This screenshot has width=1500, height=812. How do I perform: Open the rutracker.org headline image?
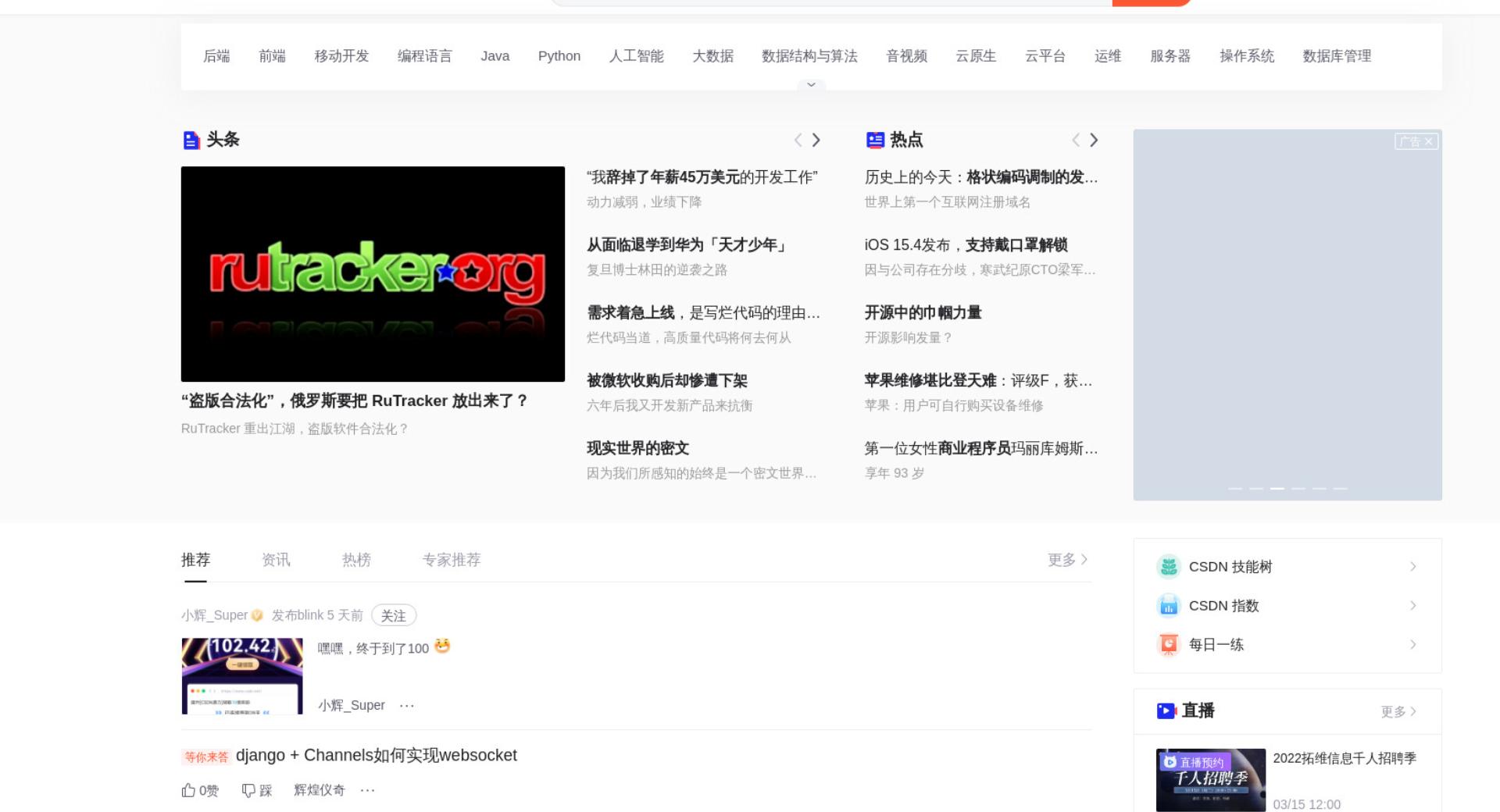(373, 274)
